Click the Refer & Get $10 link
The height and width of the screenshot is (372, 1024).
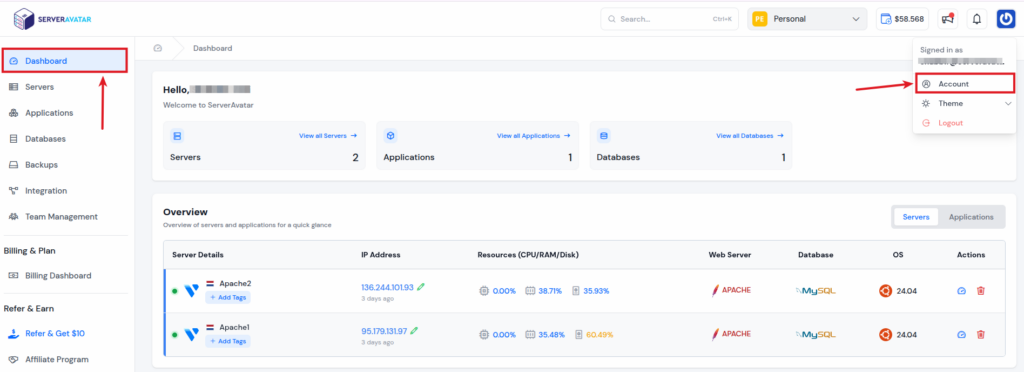[x=55, y=333]
